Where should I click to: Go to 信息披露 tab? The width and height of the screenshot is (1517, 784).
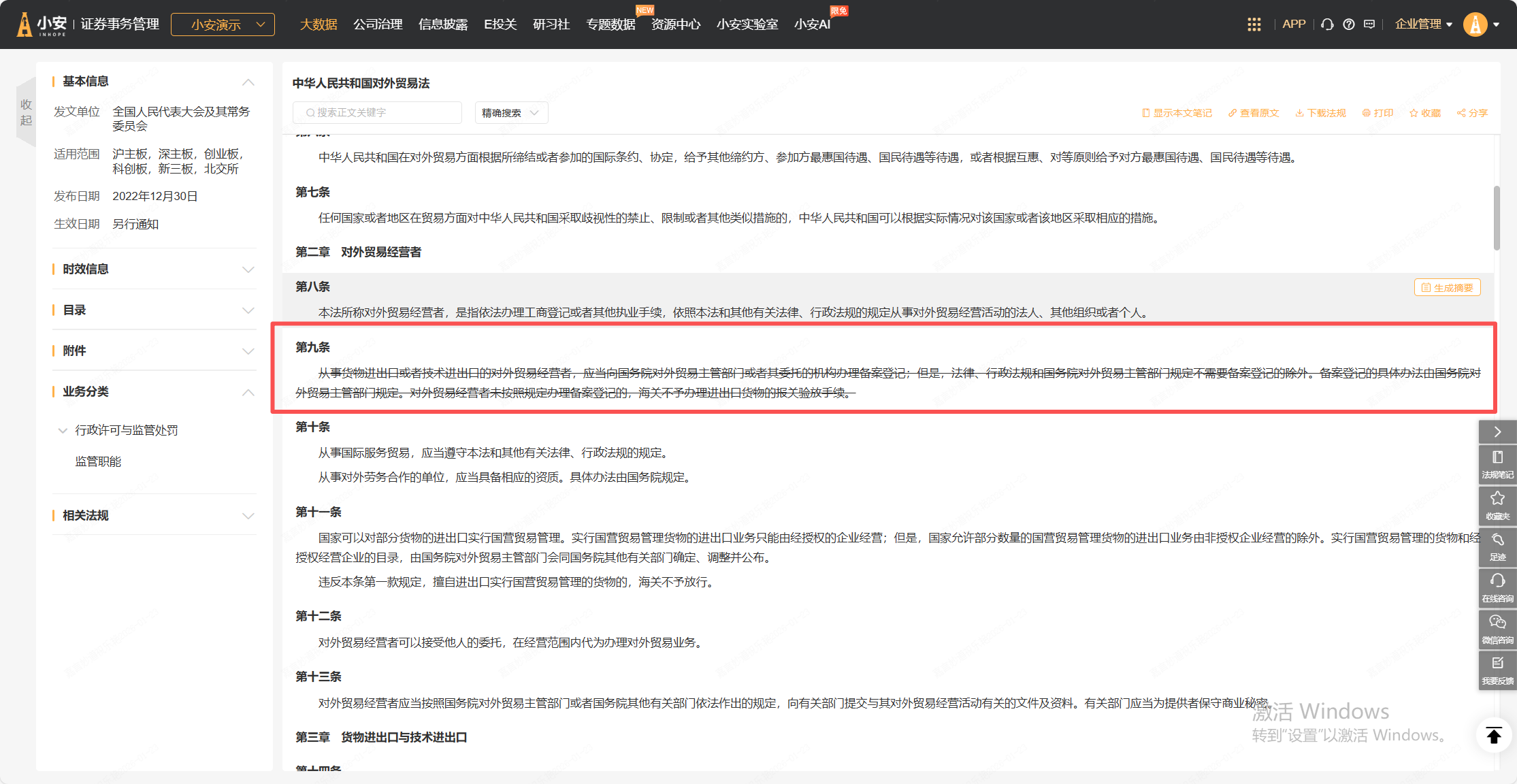(443, 24)
